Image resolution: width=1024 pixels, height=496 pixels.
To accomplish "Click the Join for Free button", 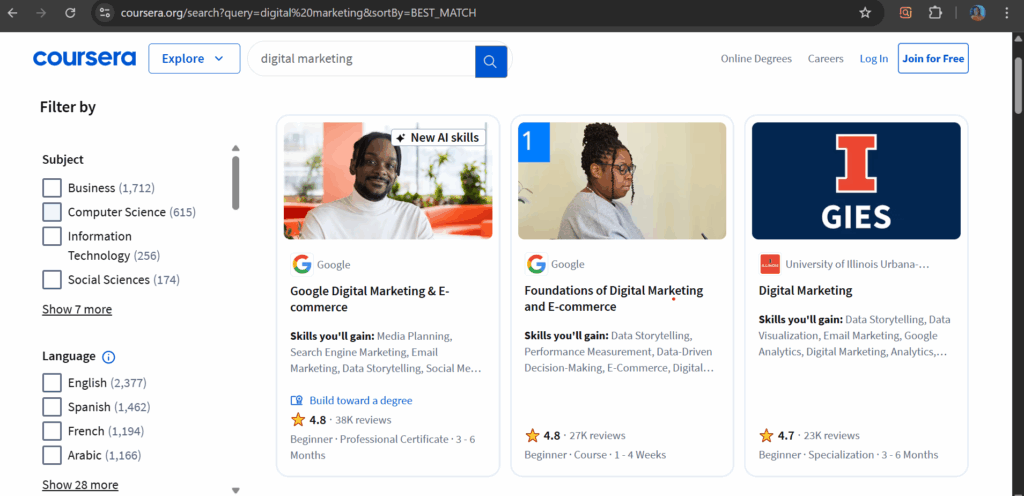I will (933, 59).
